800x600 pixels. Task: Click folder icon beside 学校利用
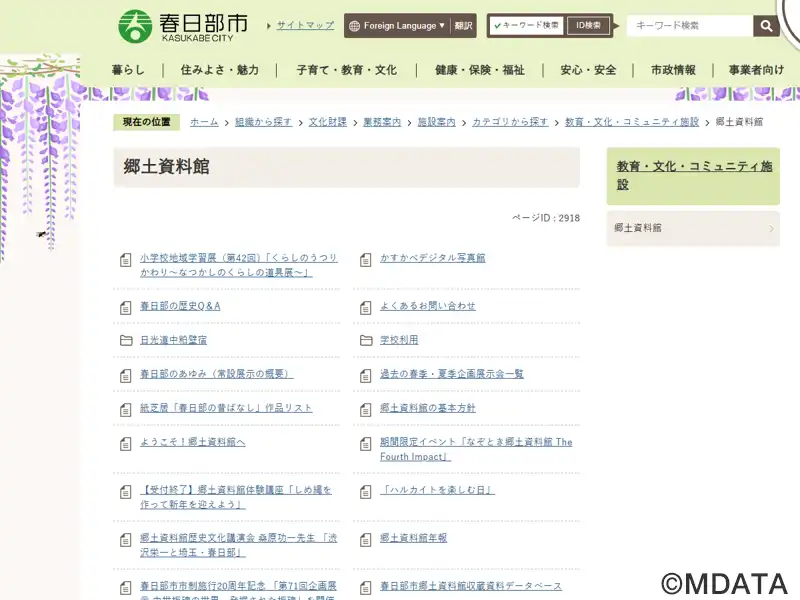pos(366,340)
